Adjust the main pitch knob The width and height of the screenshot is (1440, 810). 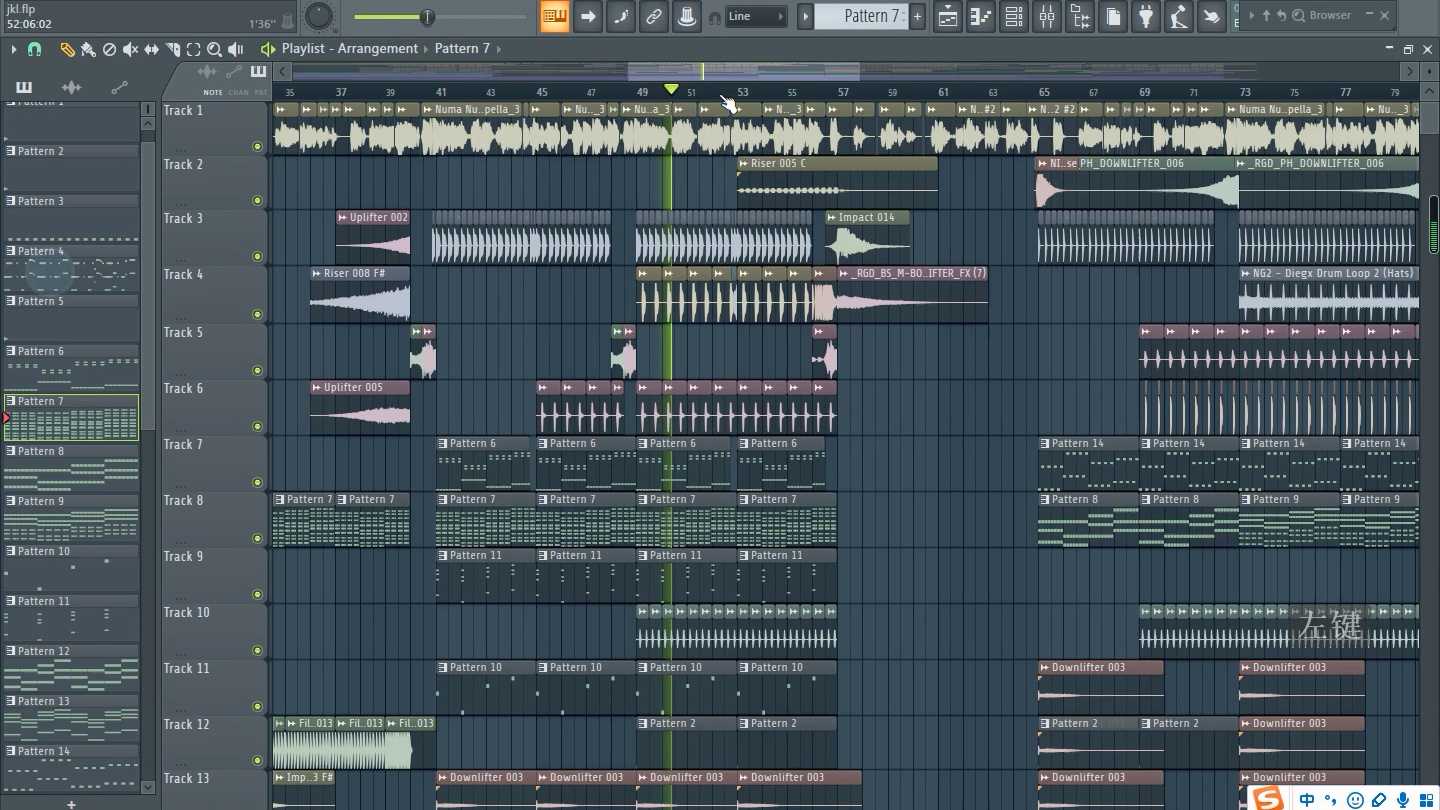(x=319, y=16)
